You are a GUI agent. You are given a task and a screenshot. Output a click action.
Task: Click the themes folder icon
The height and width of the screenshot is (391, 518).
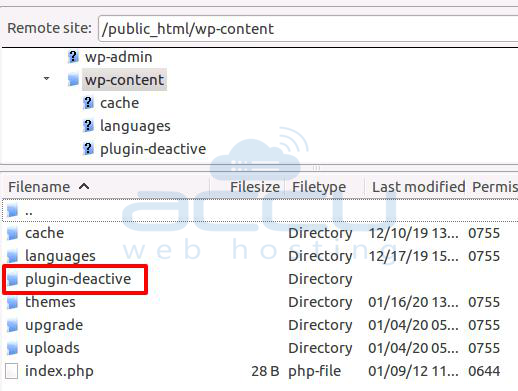coord(12,303)
